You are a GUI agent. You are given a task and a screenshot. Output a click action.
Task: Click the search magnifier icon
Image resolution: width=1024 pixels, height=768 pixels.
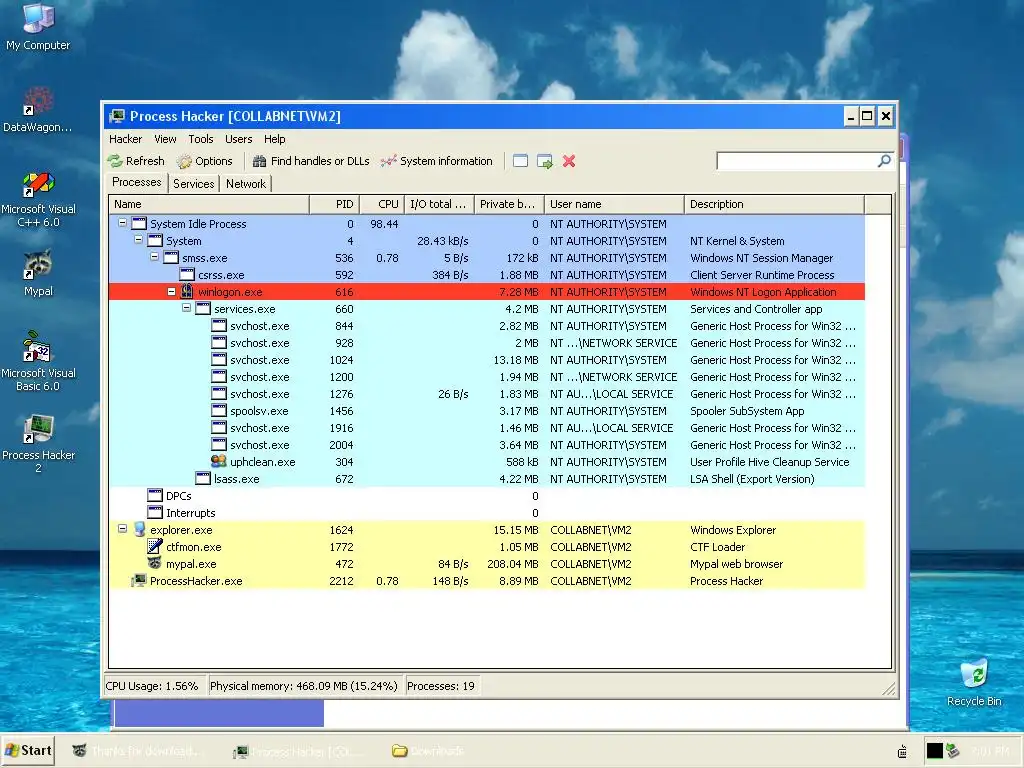pyautogui.click(x=884, y=161)
